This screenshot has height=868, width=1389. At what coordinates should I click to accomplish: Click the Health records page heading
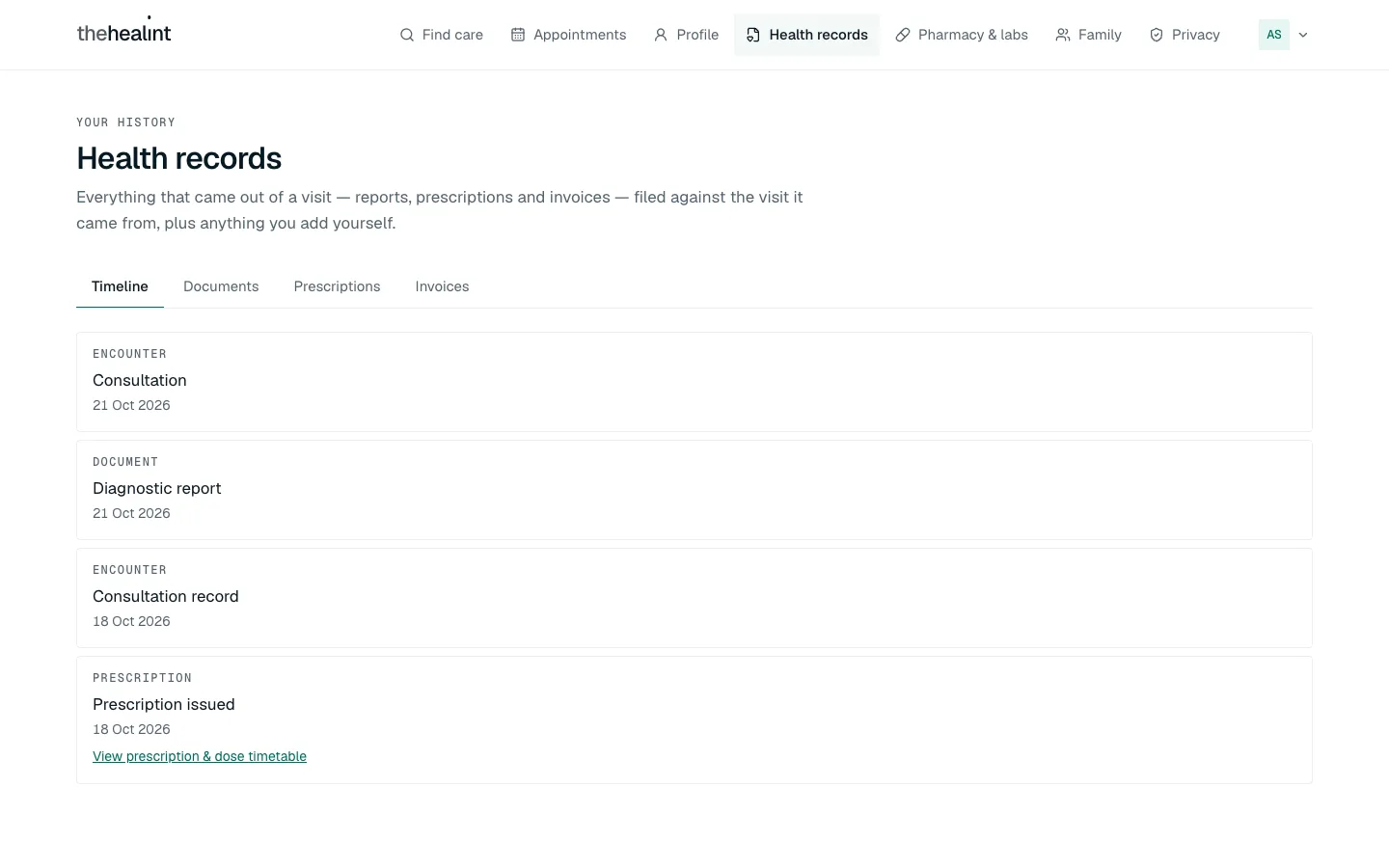(179, 158)
